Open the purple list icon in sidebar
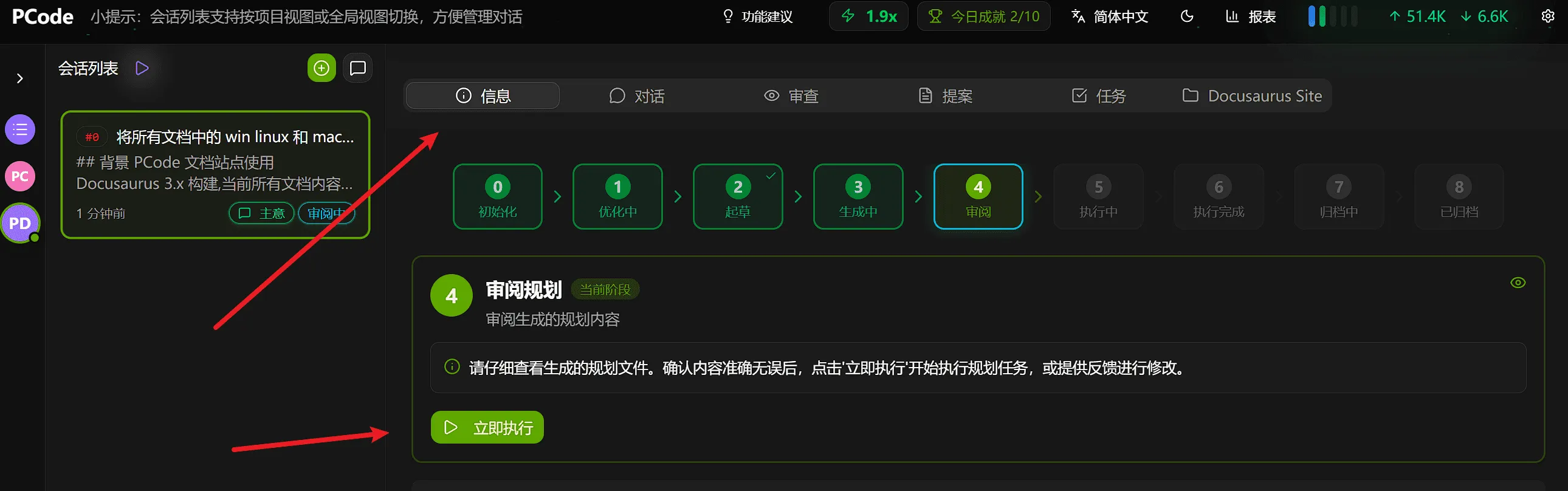 [x=20, y=129]
